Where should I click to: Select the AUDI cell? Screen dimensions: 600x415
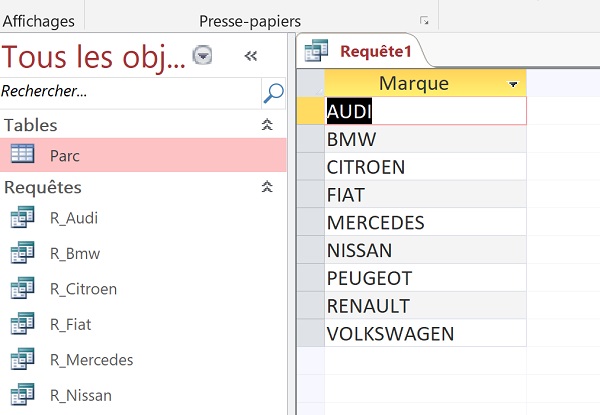tap(426, 111)
